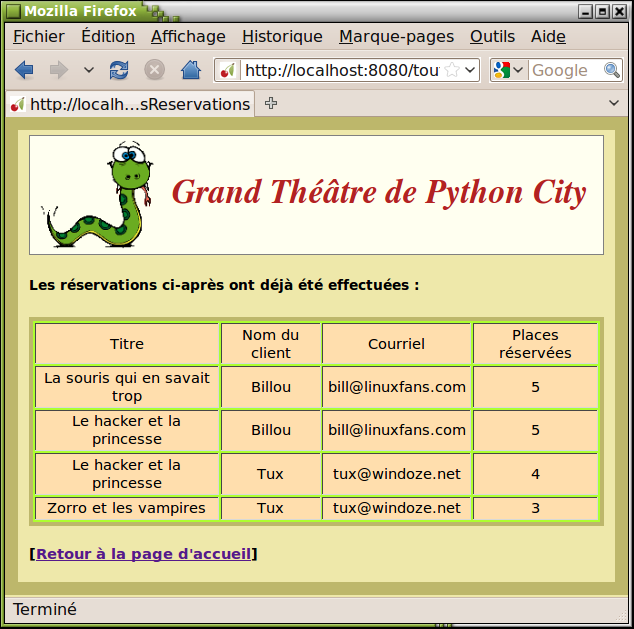
Task: Click the Back navigation arrow
Action: click(x=25, y=70)
